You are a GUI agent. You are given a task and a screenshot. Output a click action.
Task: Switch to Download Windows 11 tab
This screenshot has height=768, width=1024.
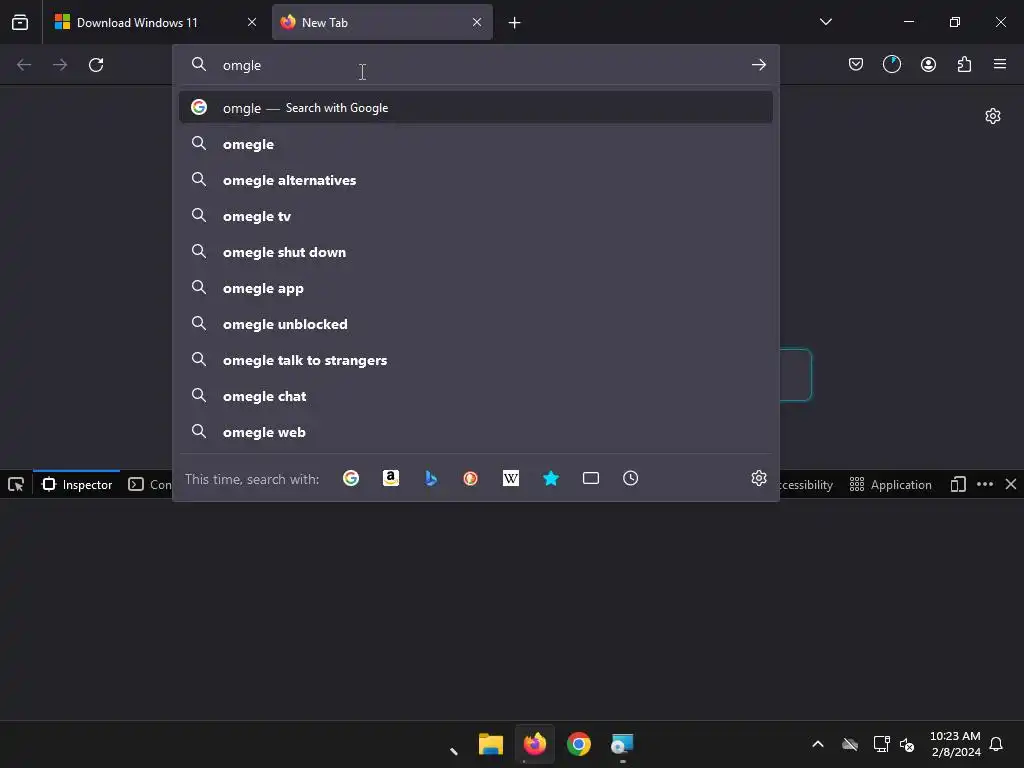click(155, 22)
